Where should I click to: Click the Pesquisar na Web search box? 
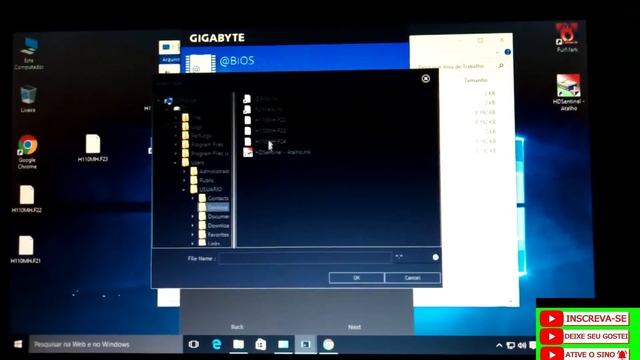[105, 344]
